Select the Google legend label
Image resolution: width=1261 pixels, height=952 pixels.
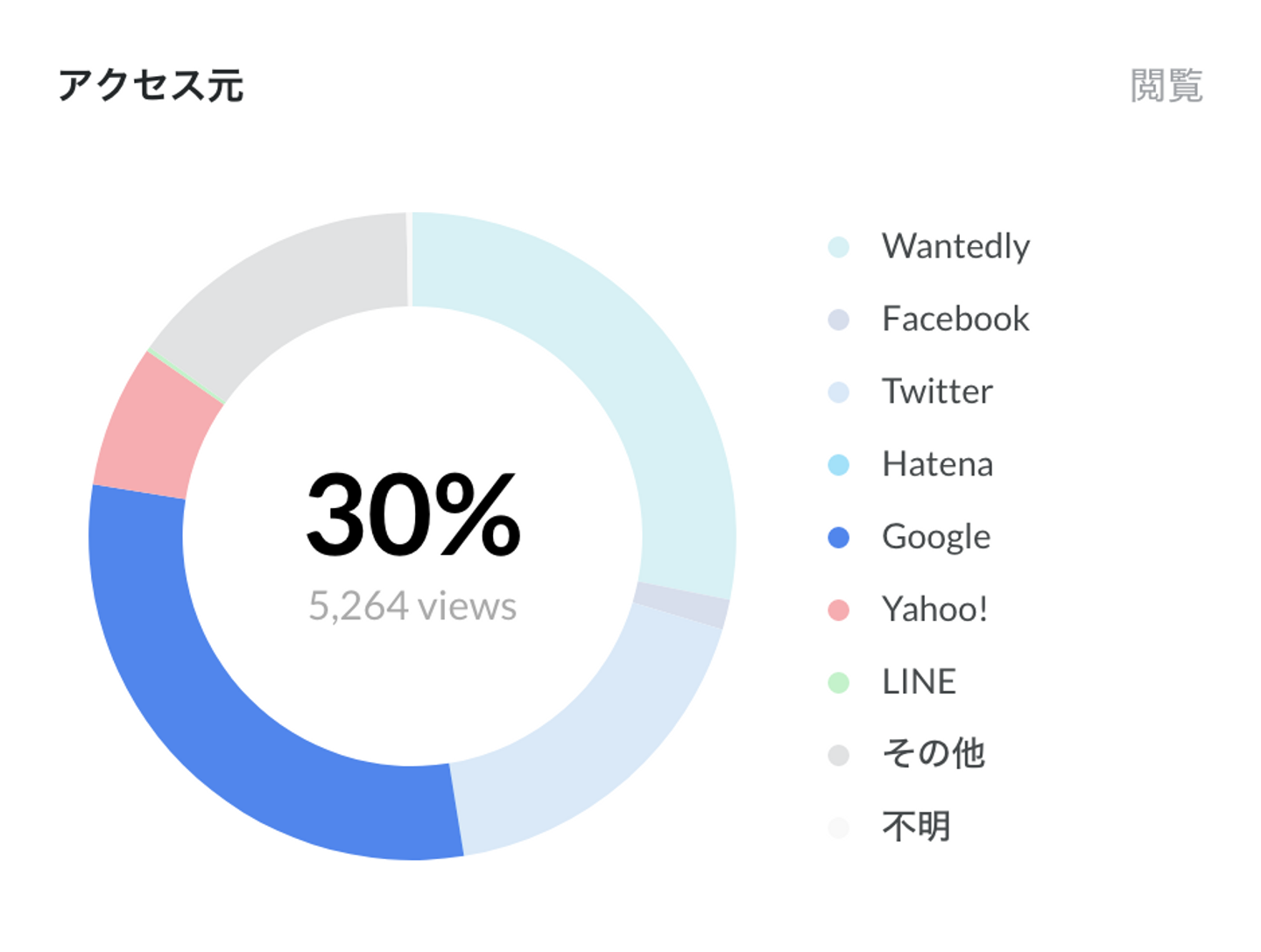point(936,537)
